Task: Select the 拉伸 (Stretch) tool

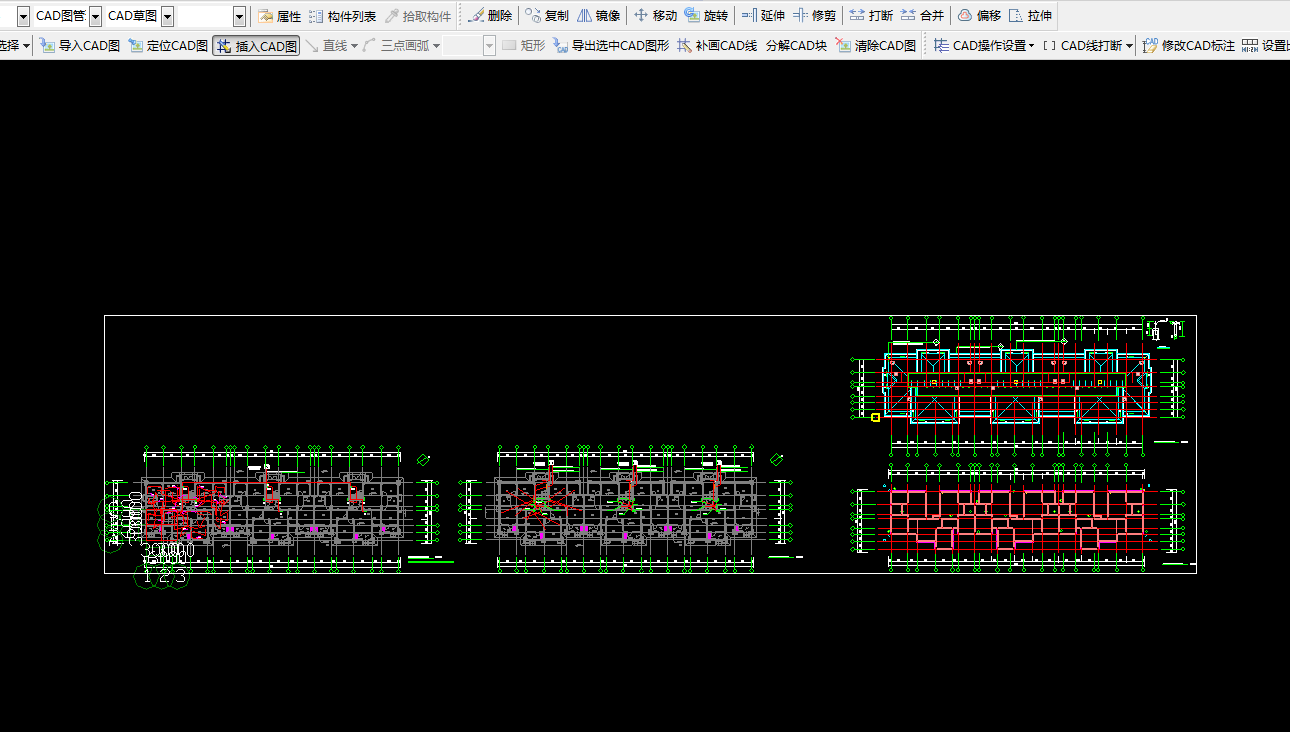Action: [x=1030, y=16]
